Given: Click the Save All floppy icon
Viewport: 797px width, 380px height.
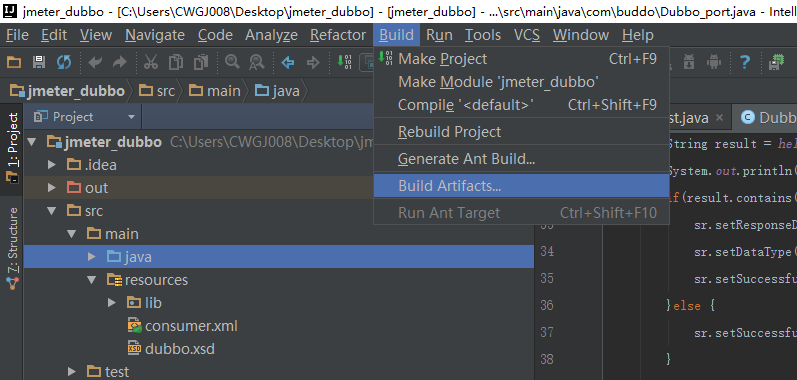Looking at the screenshot, I should coord(39,62).
